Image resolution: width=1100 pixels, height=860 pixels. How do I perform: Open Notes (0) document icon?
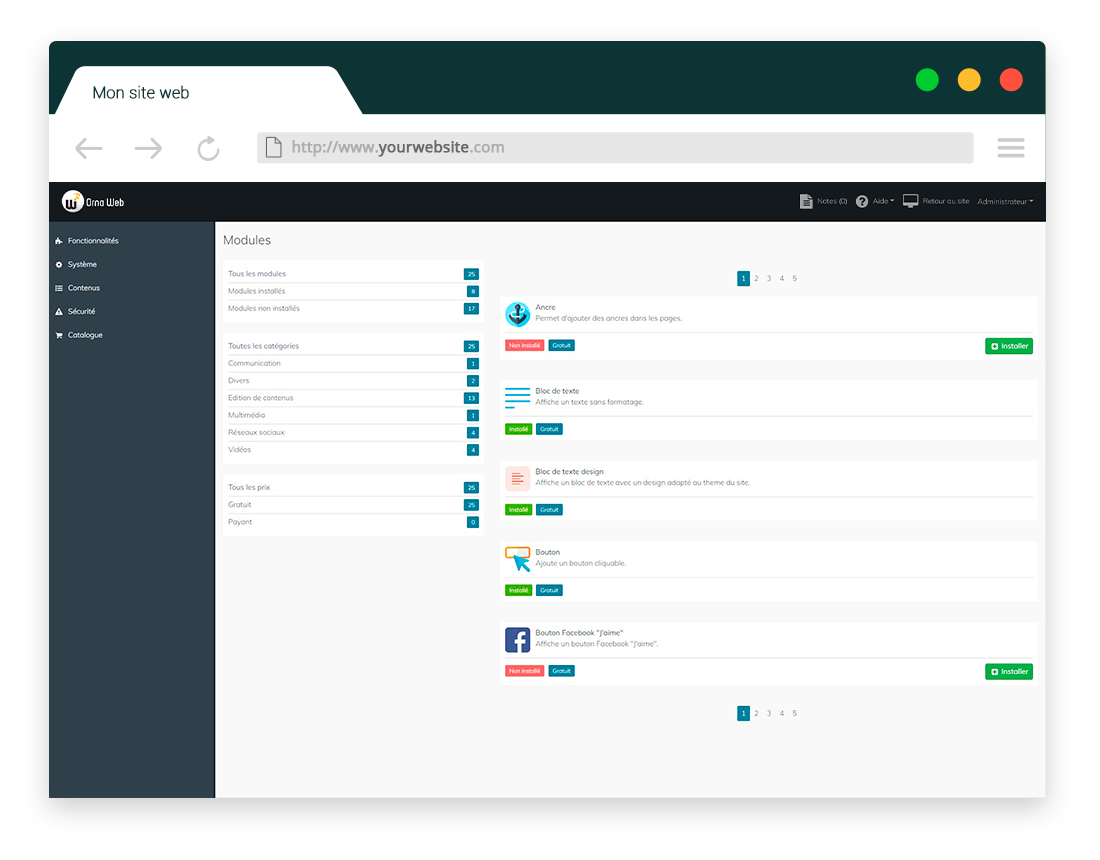(806, 201)
